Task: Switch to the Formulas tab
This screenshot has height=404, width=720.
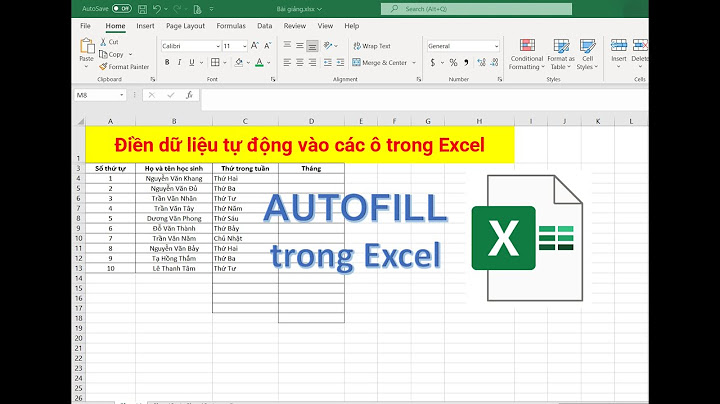Action: tap(231, 26)
